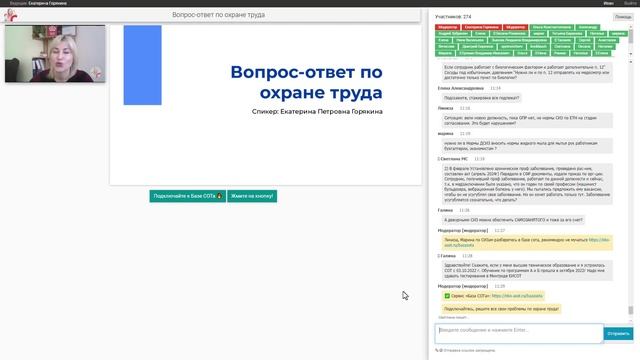Click the 'Участников: 274' counter

pyautogui.click(x=453, y=17)
